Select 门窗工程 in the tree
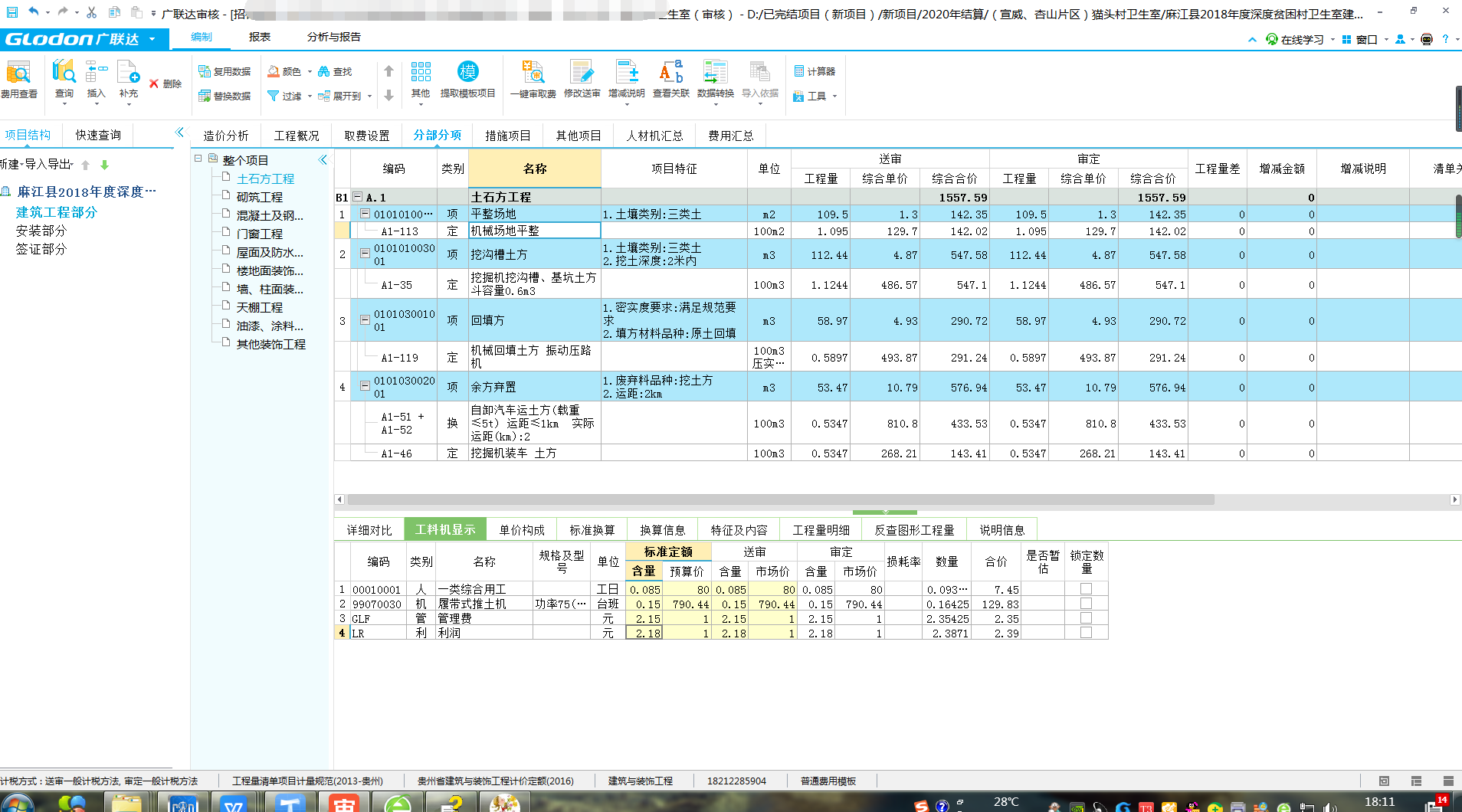The width and height of the screenshot is (1462, 812). (x=260, y=234)
